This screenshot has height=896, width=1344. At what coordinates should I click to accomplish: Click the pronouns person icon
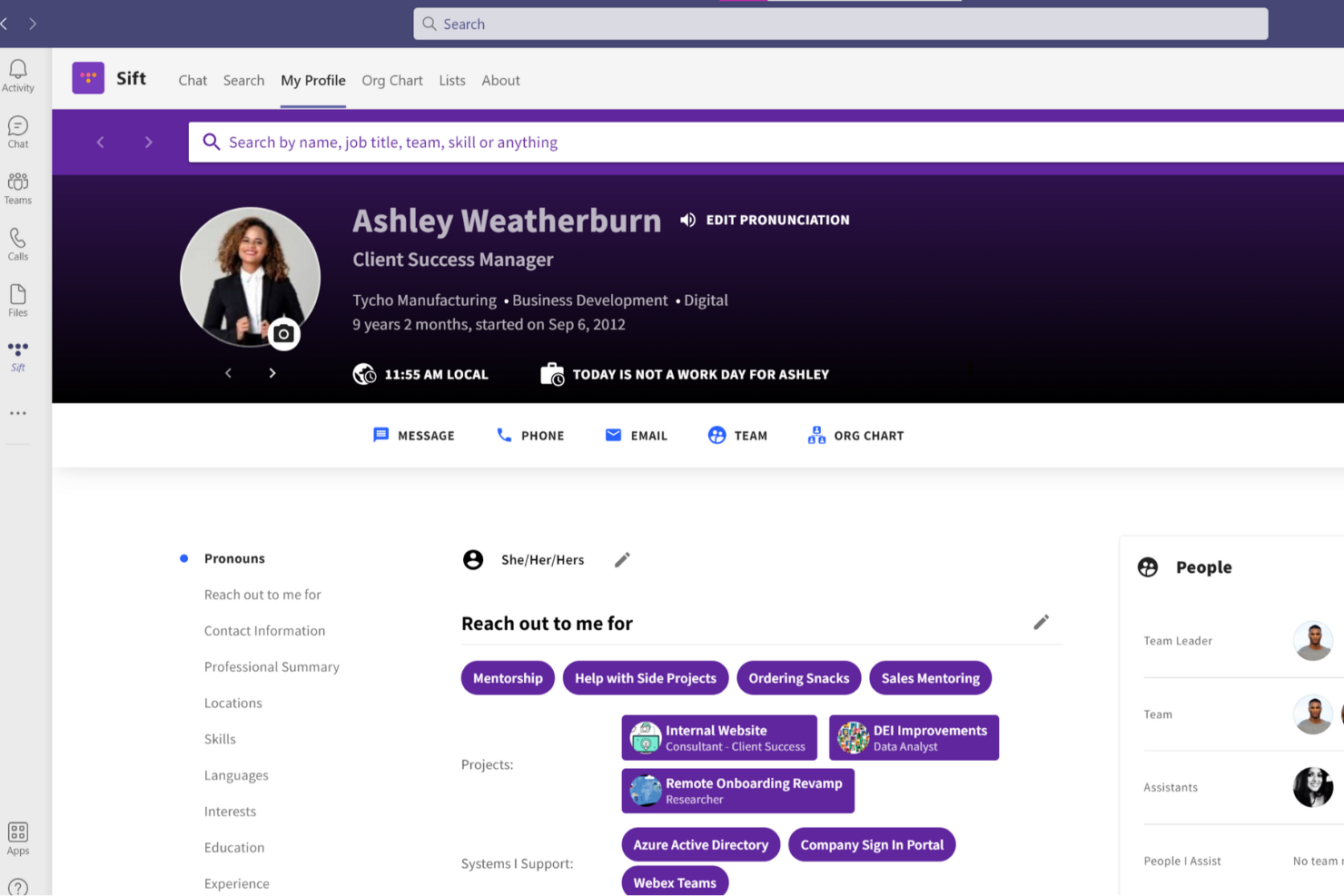473,559
